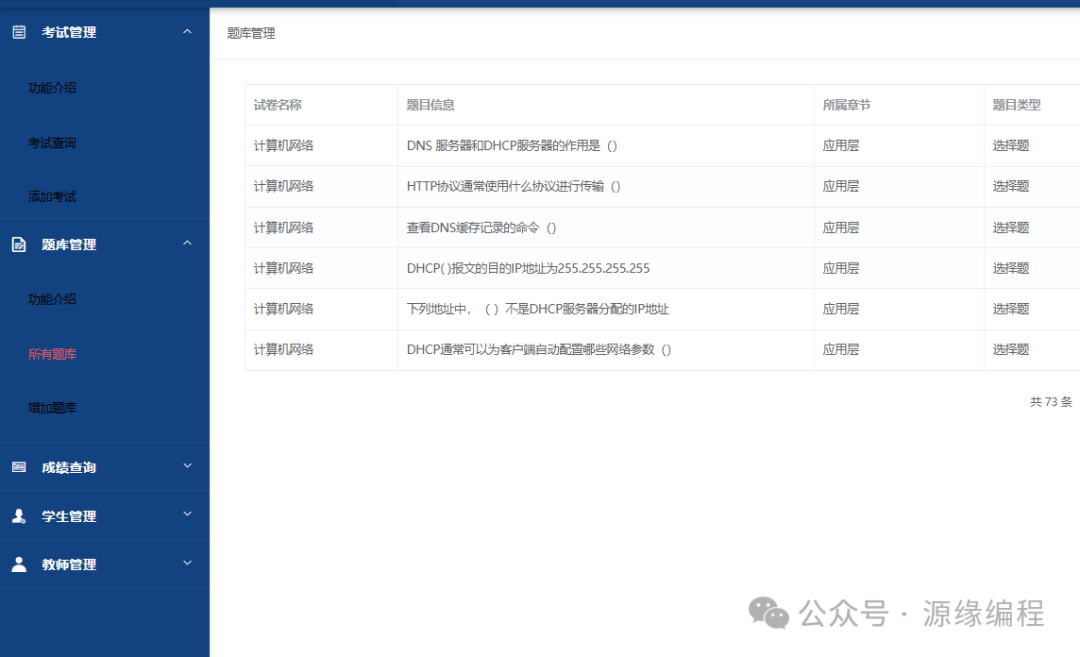The height and width of the screenshot is (657, 1080).
Task: Click 应用层 in the DNS 服务器和DHCP row
Action: click(x=841, y=145)
